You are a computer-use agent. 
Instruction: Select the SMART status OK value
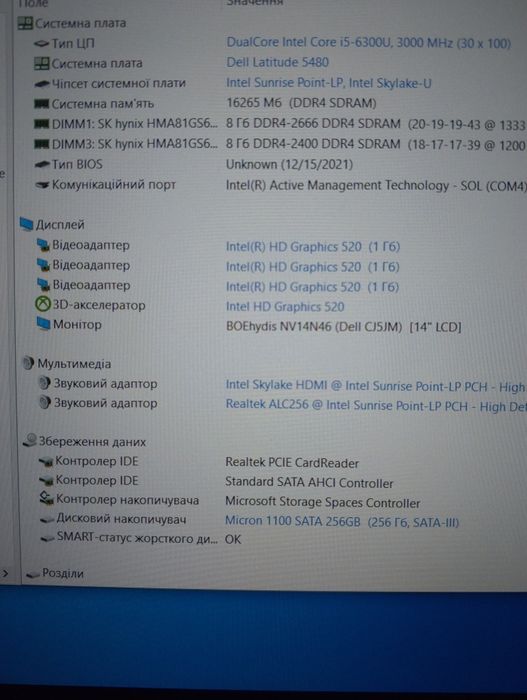233,539
